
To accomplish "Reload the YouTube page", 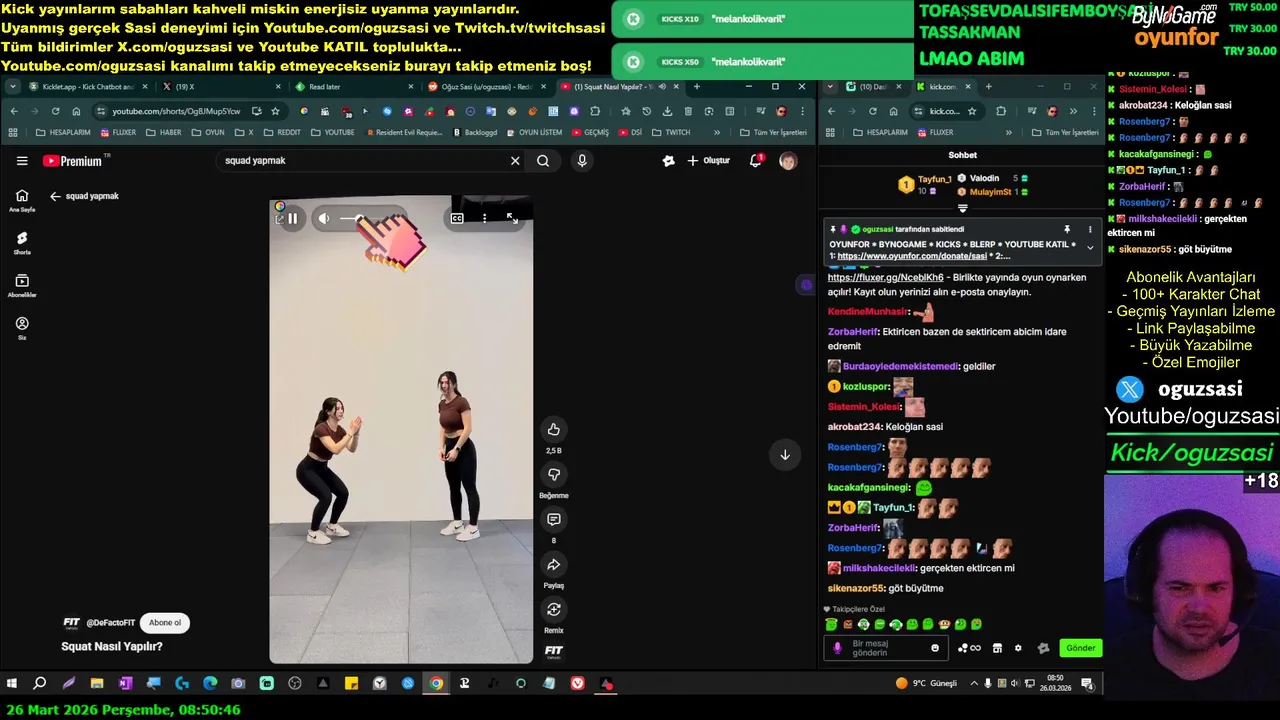I will tap(55, 111).
